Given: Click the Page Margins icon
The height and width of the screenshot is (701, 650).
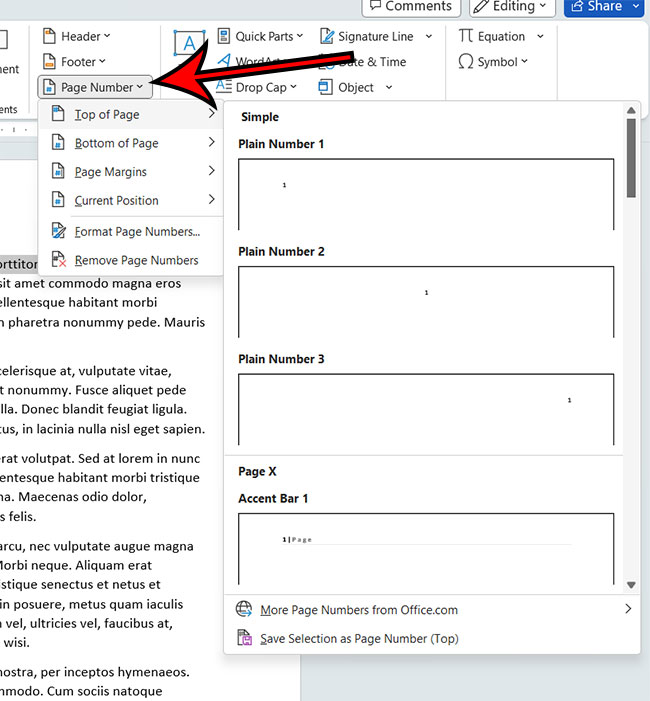Looking at the screenshot, I should (x=58, y=171).
